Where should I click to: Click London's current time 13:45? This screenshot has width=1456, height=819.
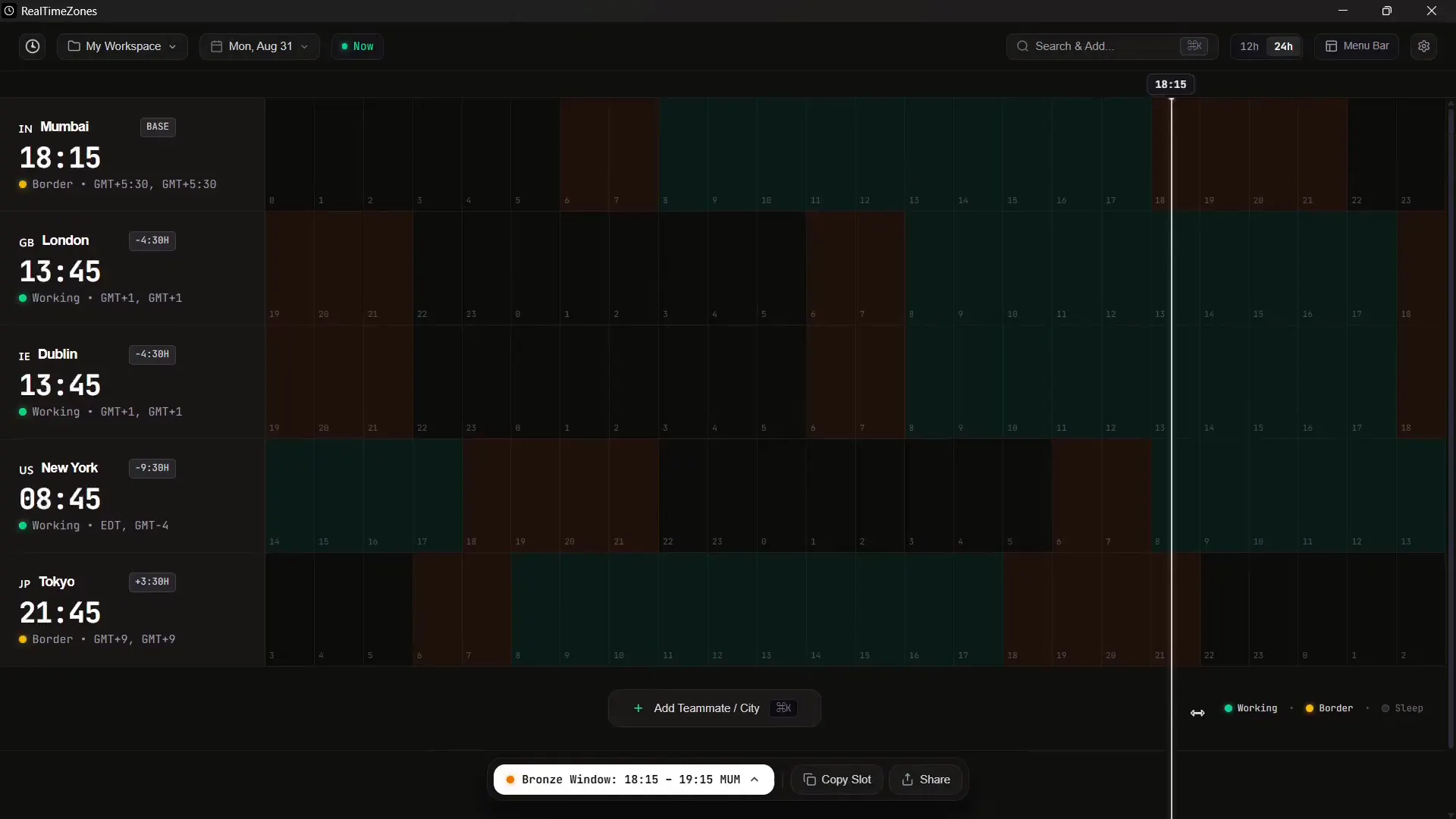[60, 271]
